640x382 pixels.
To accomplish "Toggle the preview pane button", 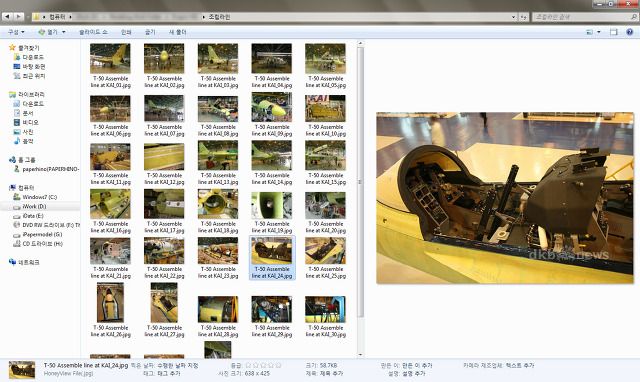I will click(613, 32).
